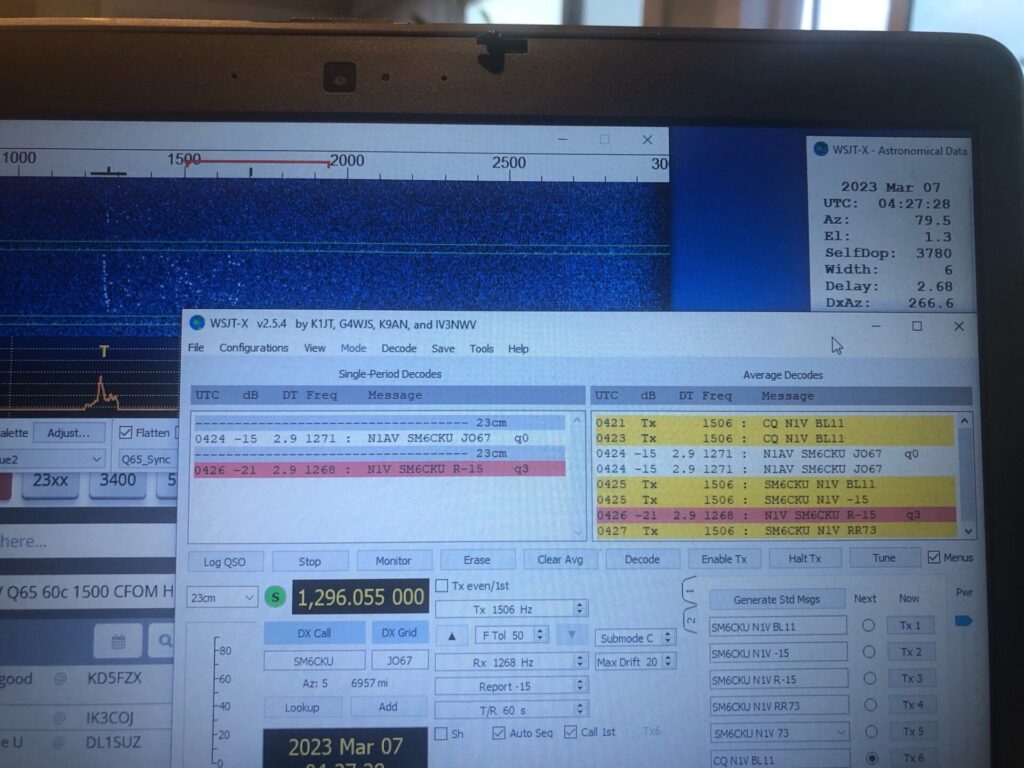Click the Average Decodes scrollbar down arrow
This screenshot has height=768, width=1024.
(x=968, y=532)
